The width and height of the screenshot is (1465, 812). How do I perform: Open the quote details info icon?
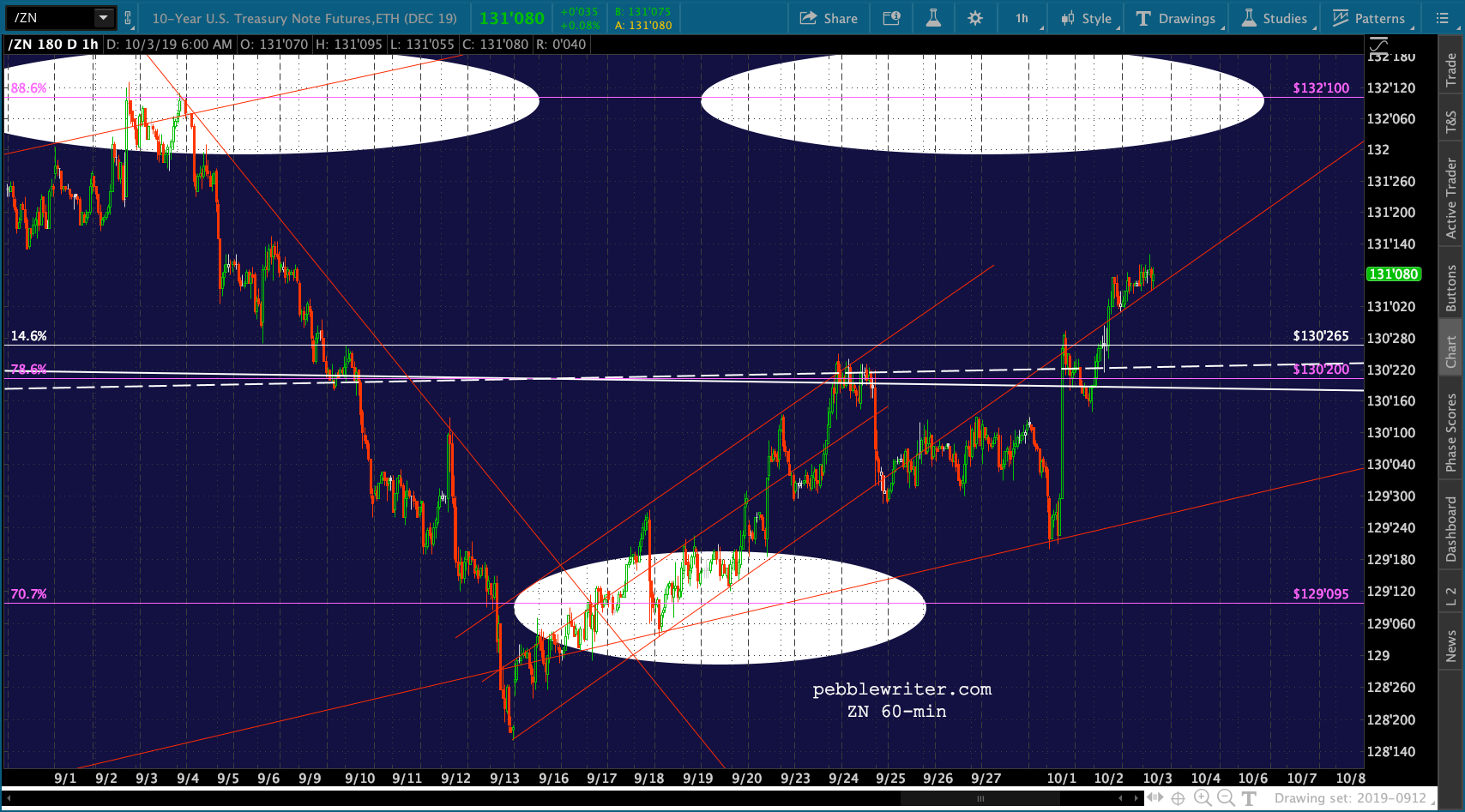(891, 18)
